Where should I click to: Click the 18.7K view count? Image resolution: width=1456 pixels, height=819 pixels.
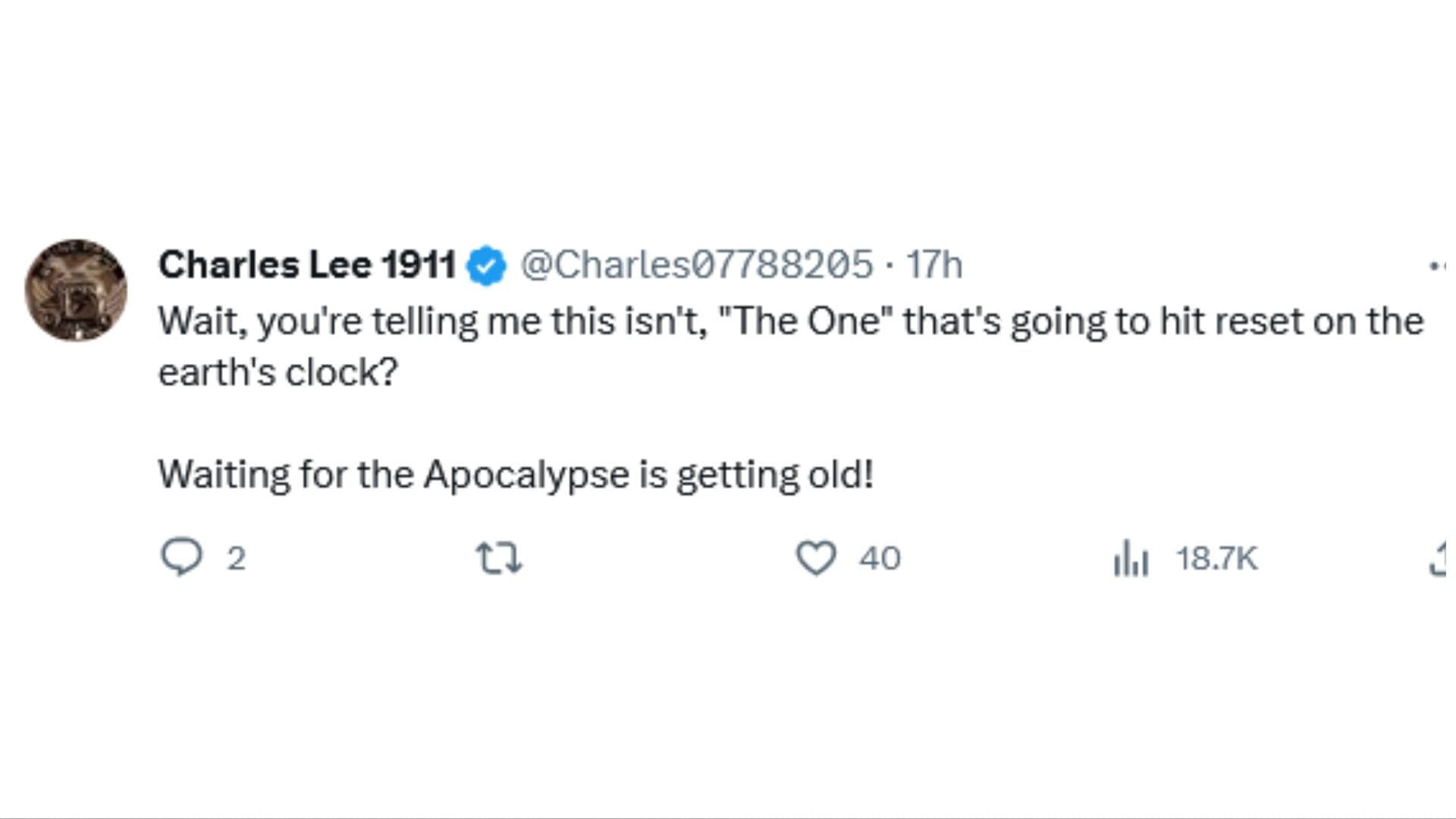(x=1216, y=559)
